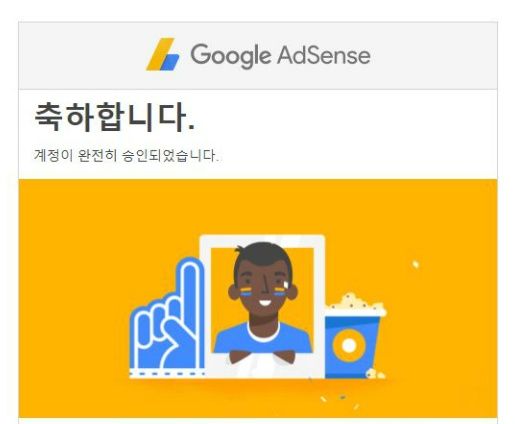Screen dimensions: 515x424
Task: Click the dashed line under the foam finger
Action: click(x=167, y=373)
